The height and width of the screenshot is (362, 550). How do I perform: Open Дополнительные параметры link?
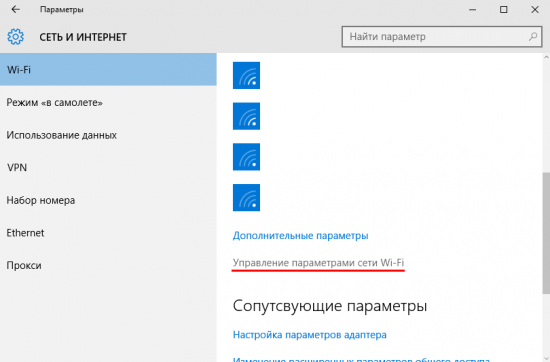300,235
